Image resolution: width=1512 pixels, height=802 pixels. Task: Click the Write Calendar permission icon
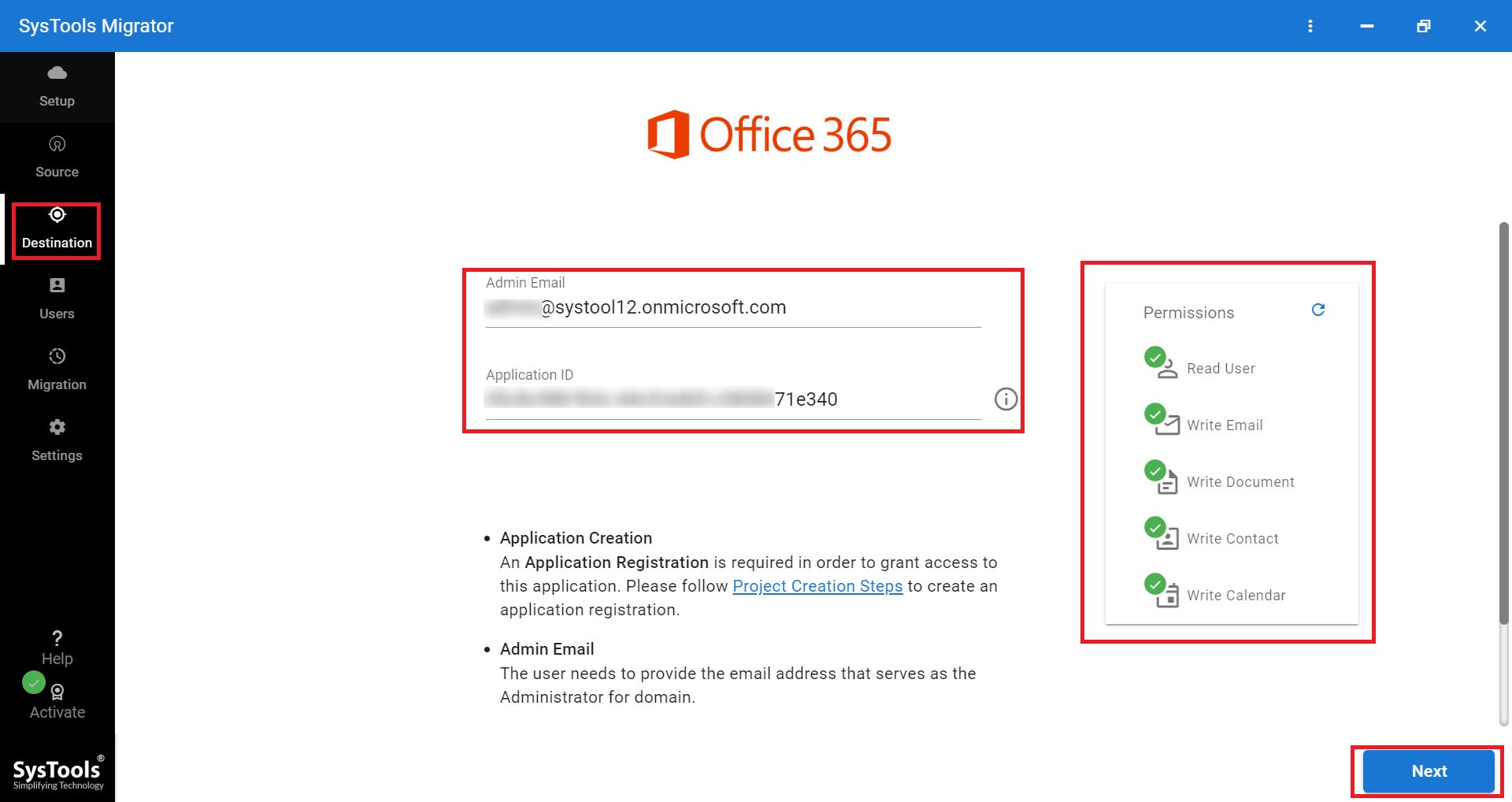(x=1162, y=590)
